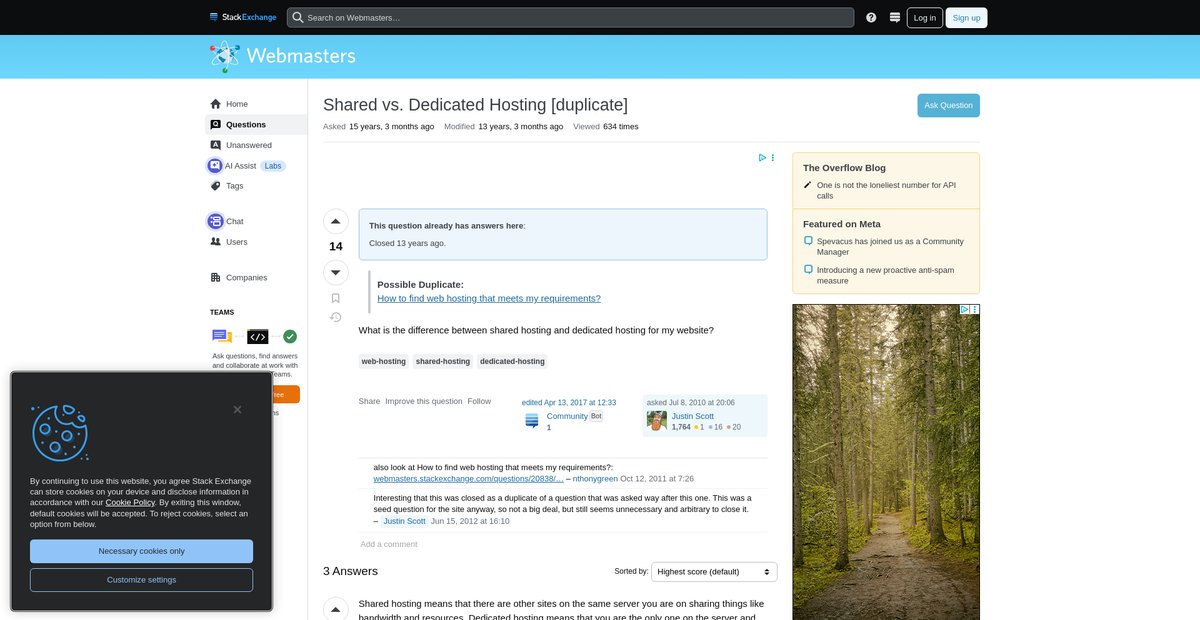Click the forest path advertisement image
Viewport: 1200px width, 620px height.
click(886, 462)
